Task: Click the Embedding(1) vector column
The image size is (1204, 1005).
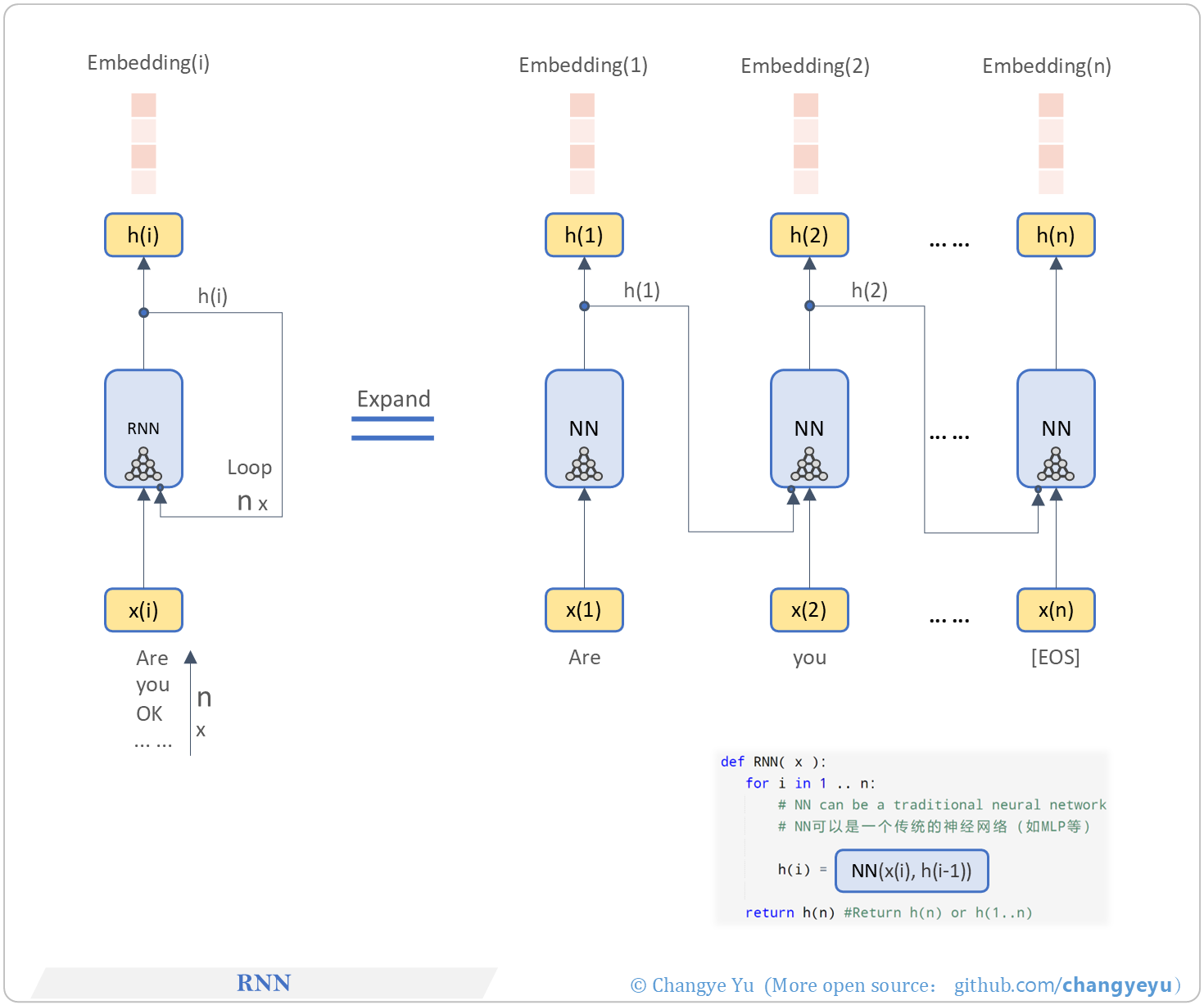Action: (x=582, y=143)
